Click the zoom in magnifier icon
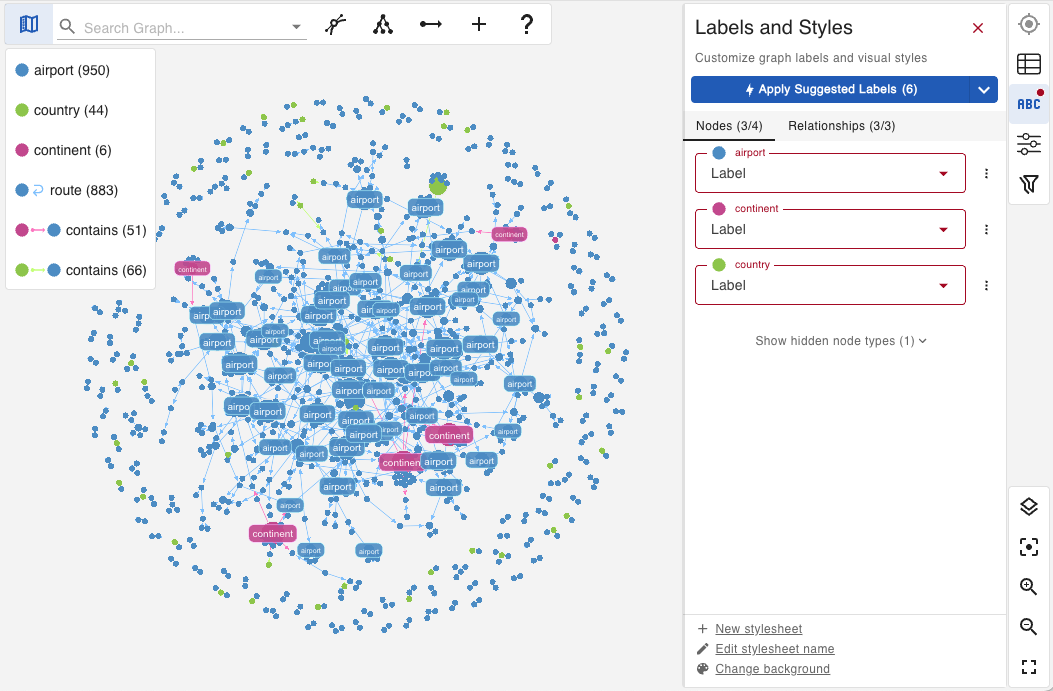This screenshot has width=1053, height=691. pos(1029,587)
